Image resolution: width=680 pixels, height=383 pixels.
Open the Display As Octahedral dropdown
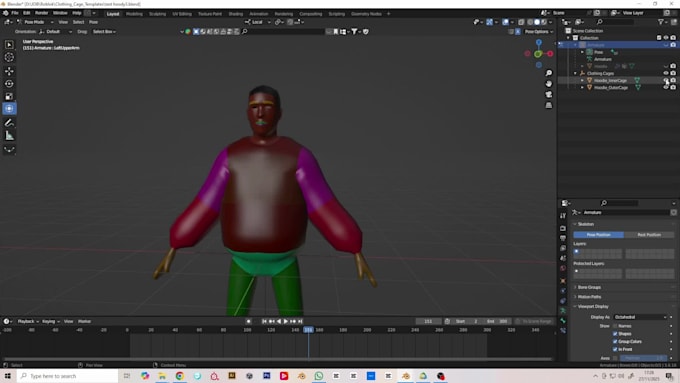click(640, 317)
